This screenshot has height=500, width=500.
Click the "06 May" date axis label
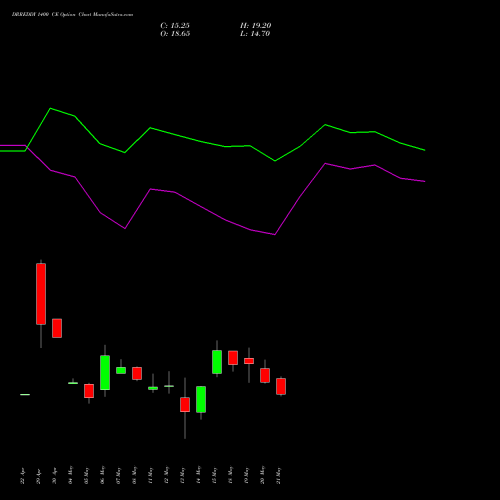[x=102, y=475]
